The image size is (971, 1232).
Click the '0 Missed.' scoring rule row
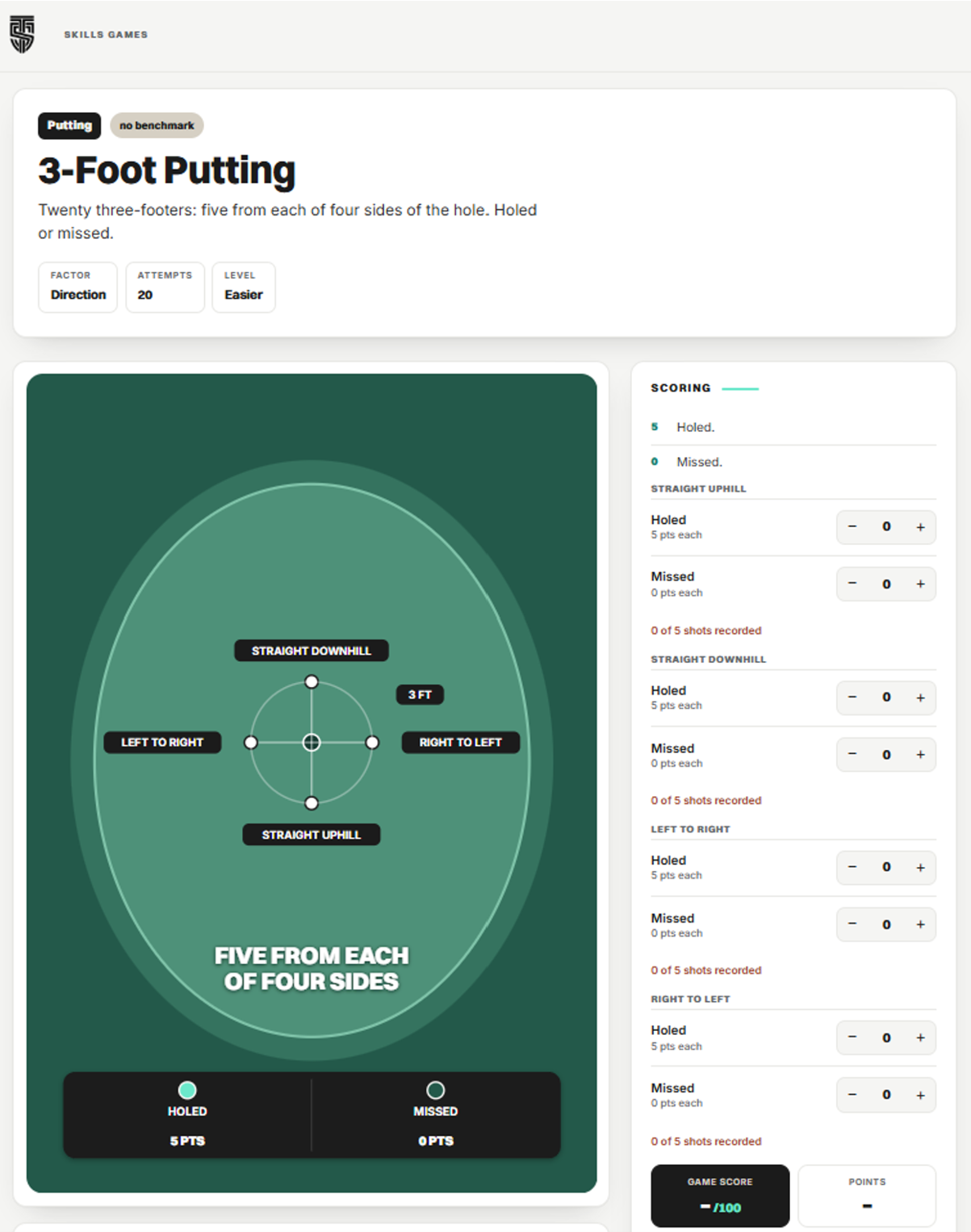[793, 462]
